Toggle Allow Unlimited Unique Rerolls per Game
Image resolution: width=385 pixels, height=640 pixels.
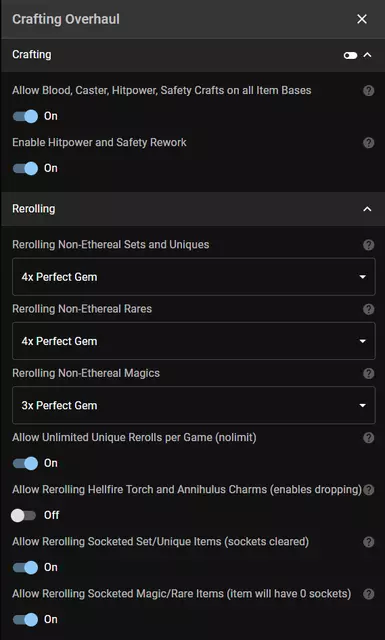tap(25, 463)
